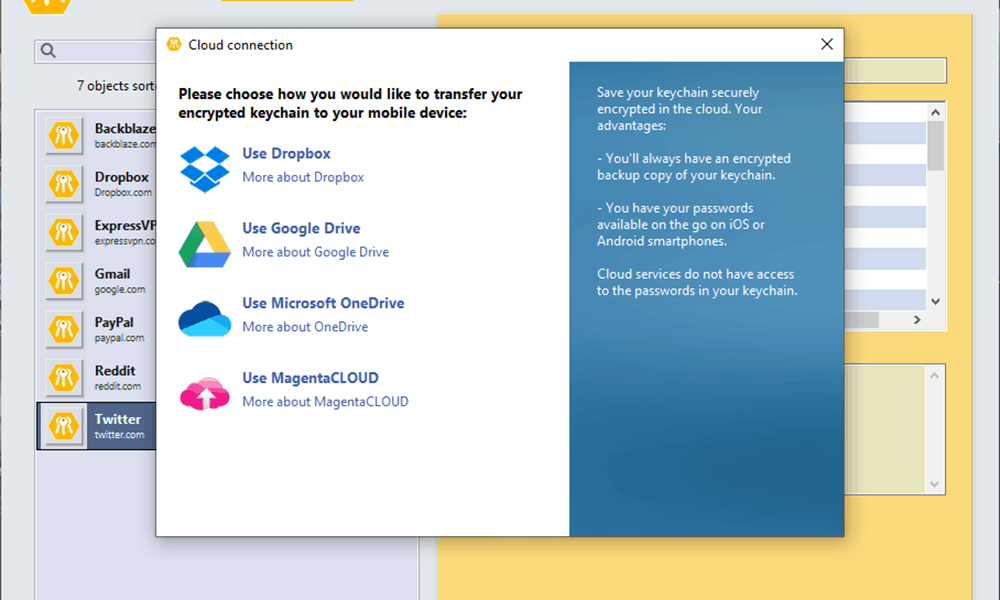Click the horizontal scroll right arrow
1000x600 pixels.
click(x=917, y=320)
